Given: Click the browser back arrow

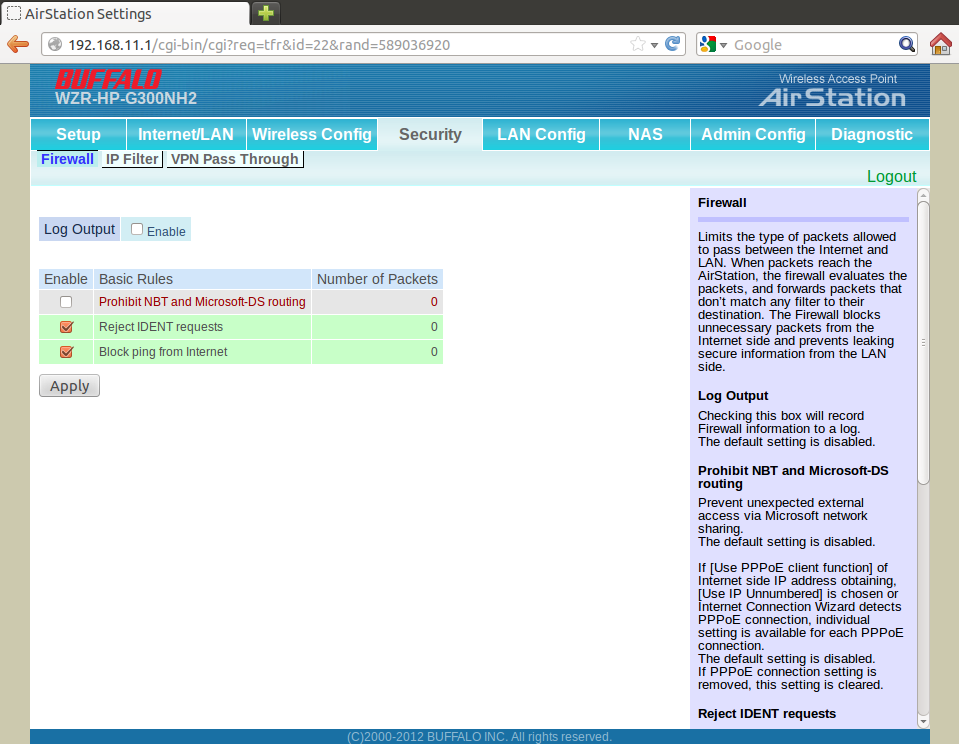Looking at the screenshot, I should [18, 45].
